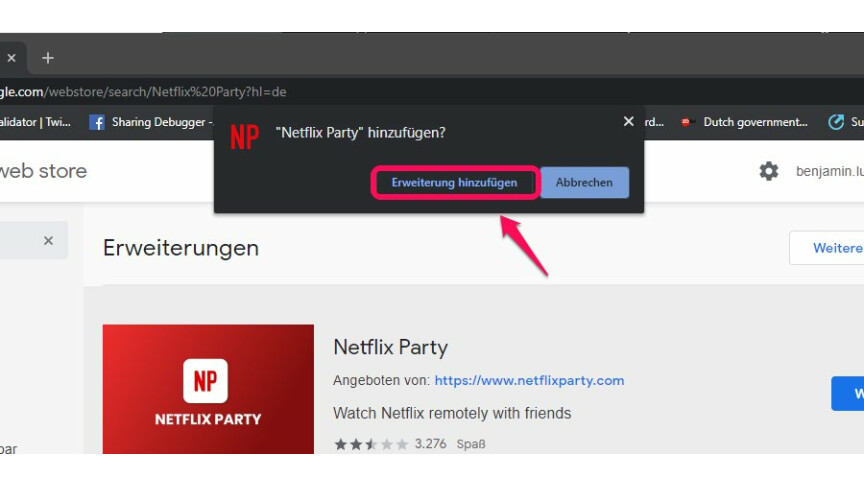The height and width of the screenshot is (486, 864).
Task: Click the Erweiterung hinzufügen button
Action: click(x=454, y=183)
